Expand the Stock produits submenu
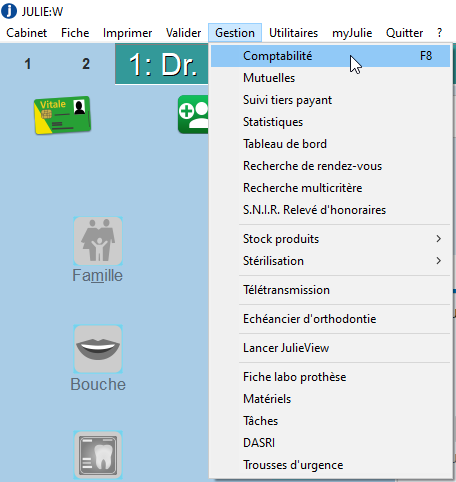Screen dimensions: 456x482 click(x=330, y=239)
